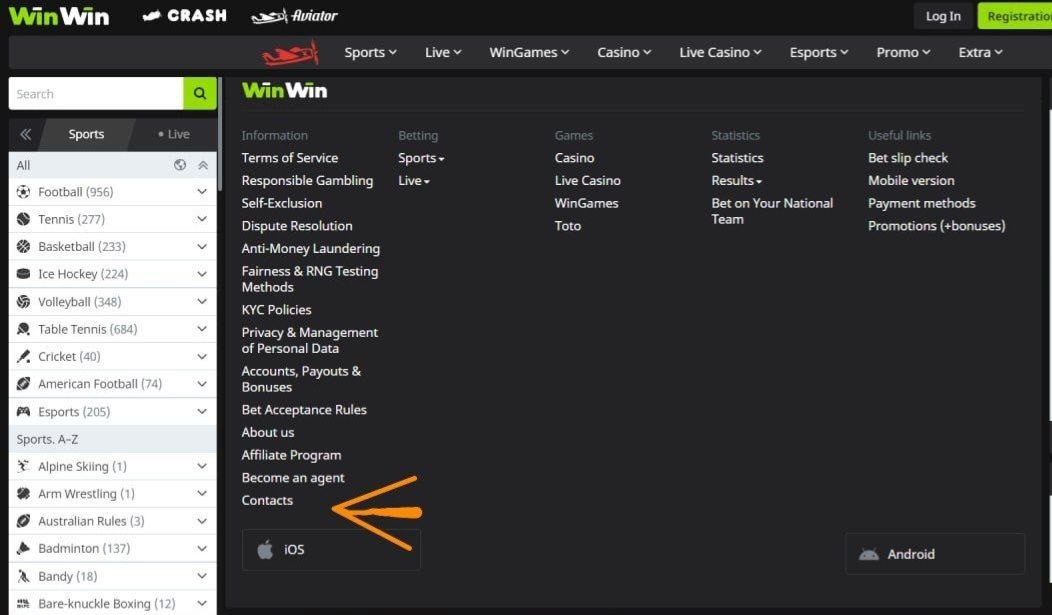Click the iOS app download button

pyautogui.click(x=331, y=550)
